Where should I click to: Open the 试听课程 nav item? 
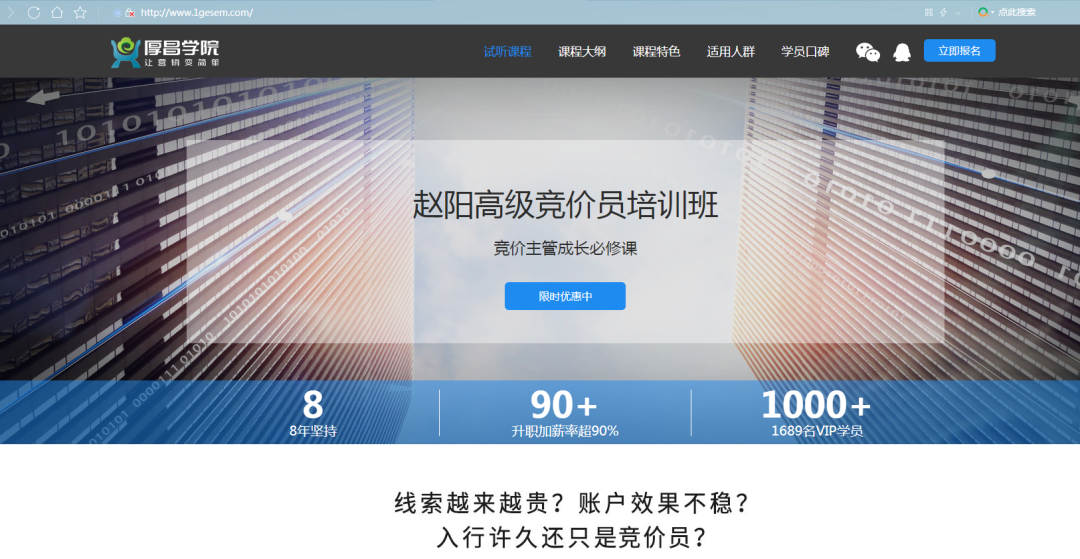point(508,52)
